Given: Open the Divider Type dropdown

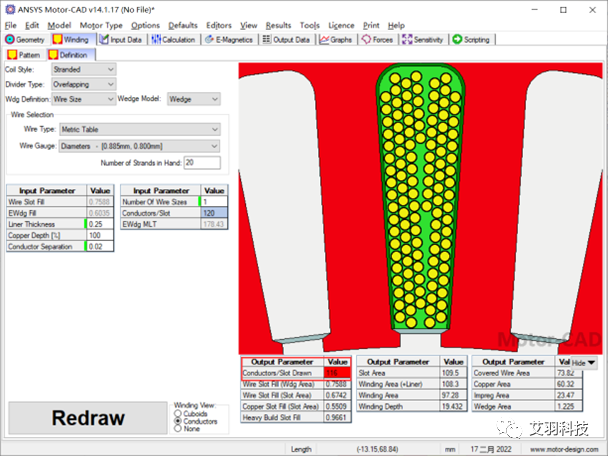Looking at the screenshot, I should [x=84, y=84].
